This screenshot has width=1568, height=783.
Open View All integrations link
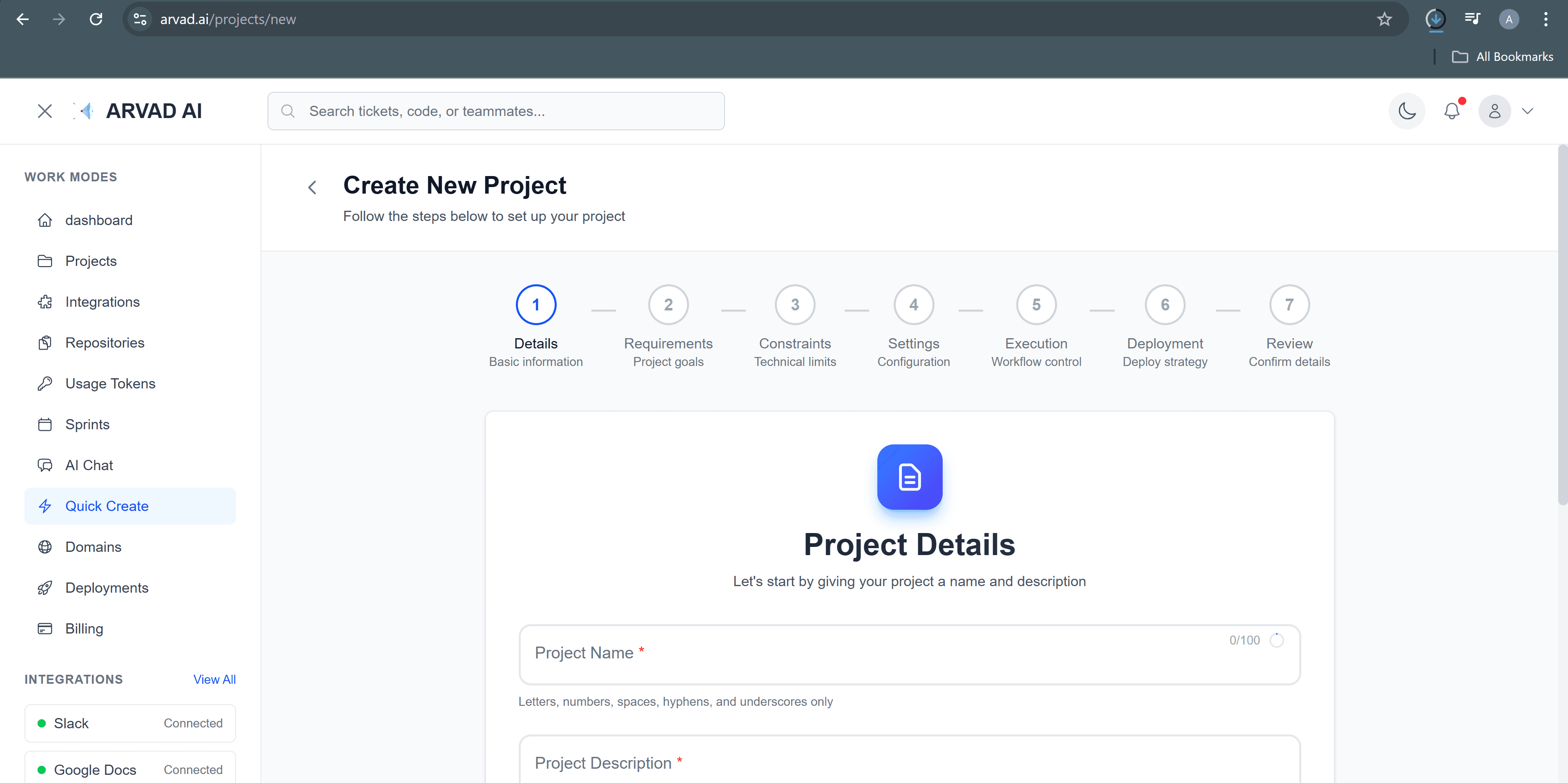click(x=214, y=679)
